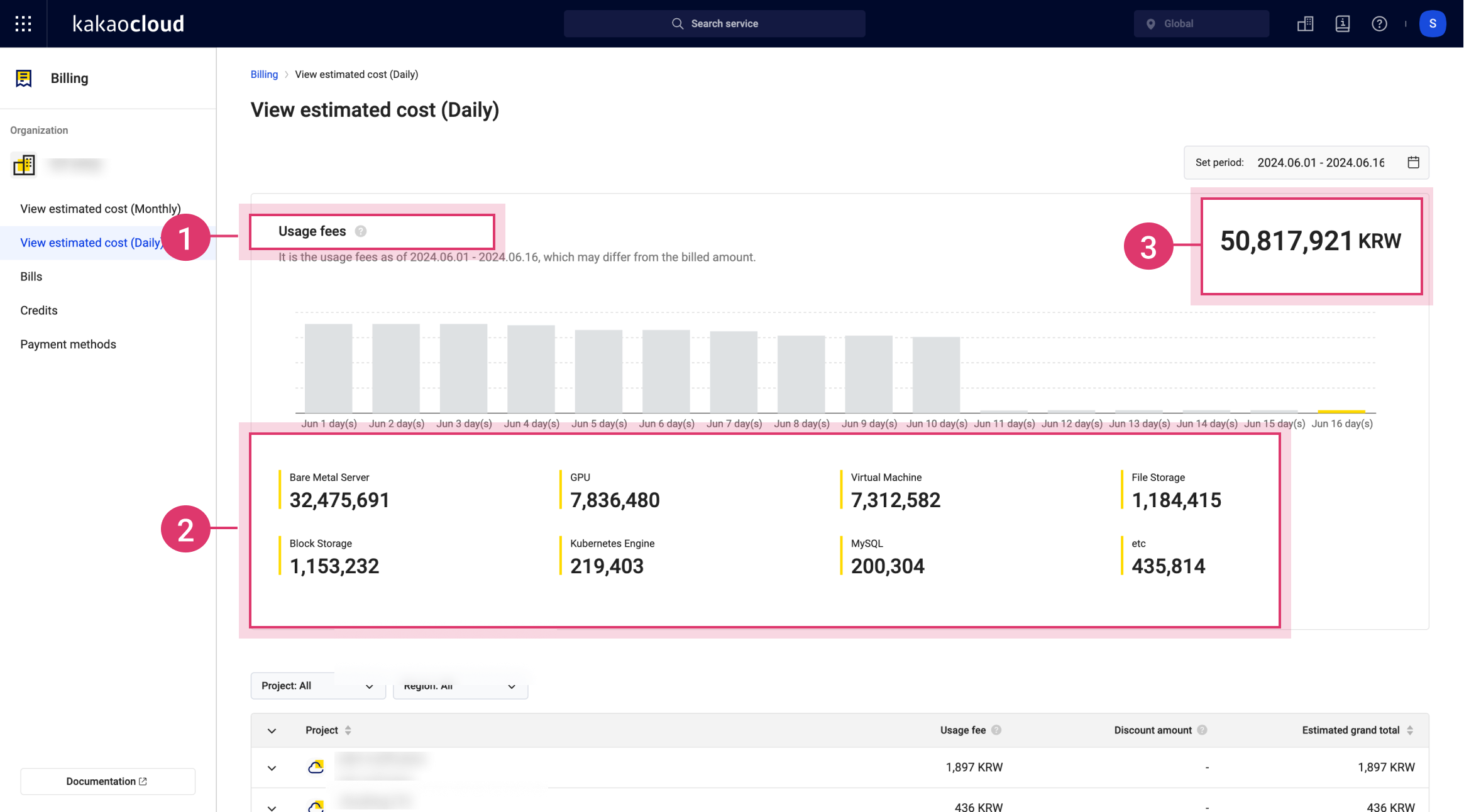This screenshot has height=812, width=1464.
Task: Click the Virtual Machine amount 7,312,582
Action: [x=896, y=500]
